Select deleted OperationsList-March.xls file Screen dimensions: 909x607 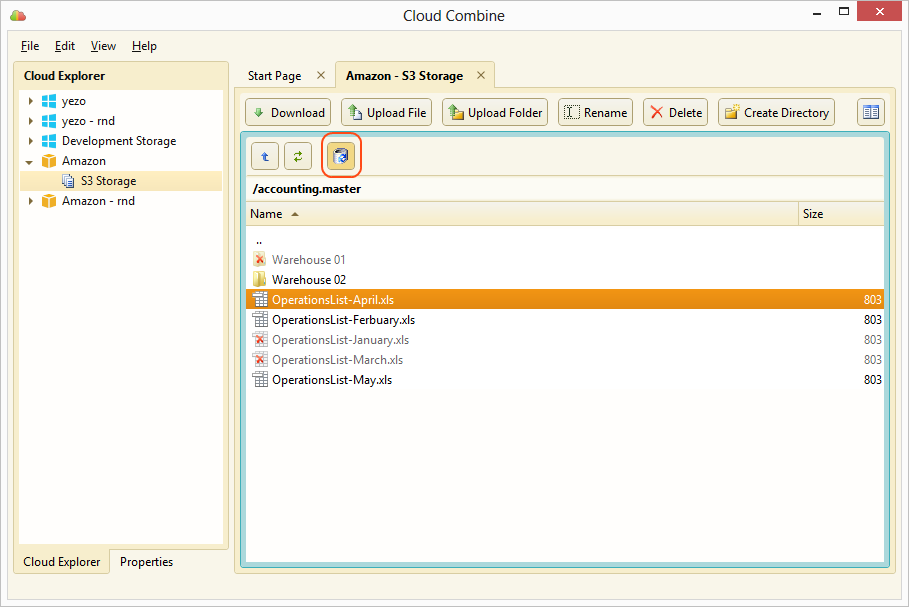565,360
